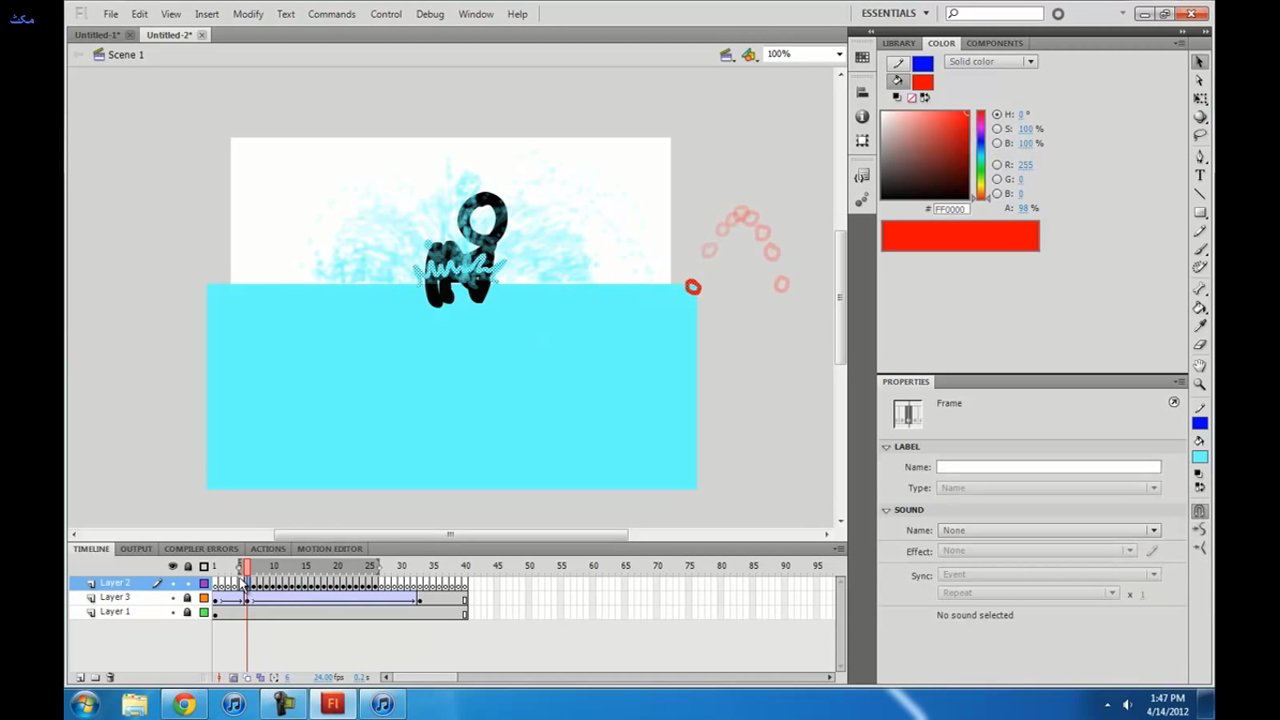Switch to the MOTION EDITOR tab
Viewport: 1280px width, 720px height.
[x=329, y=549]
